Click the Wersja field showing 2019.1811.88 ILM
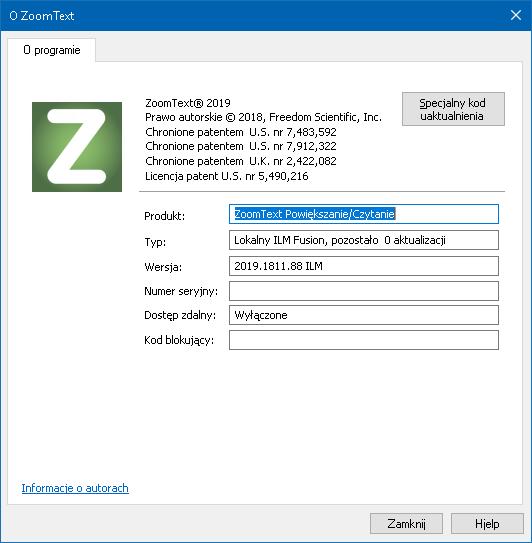 (364, 266)
